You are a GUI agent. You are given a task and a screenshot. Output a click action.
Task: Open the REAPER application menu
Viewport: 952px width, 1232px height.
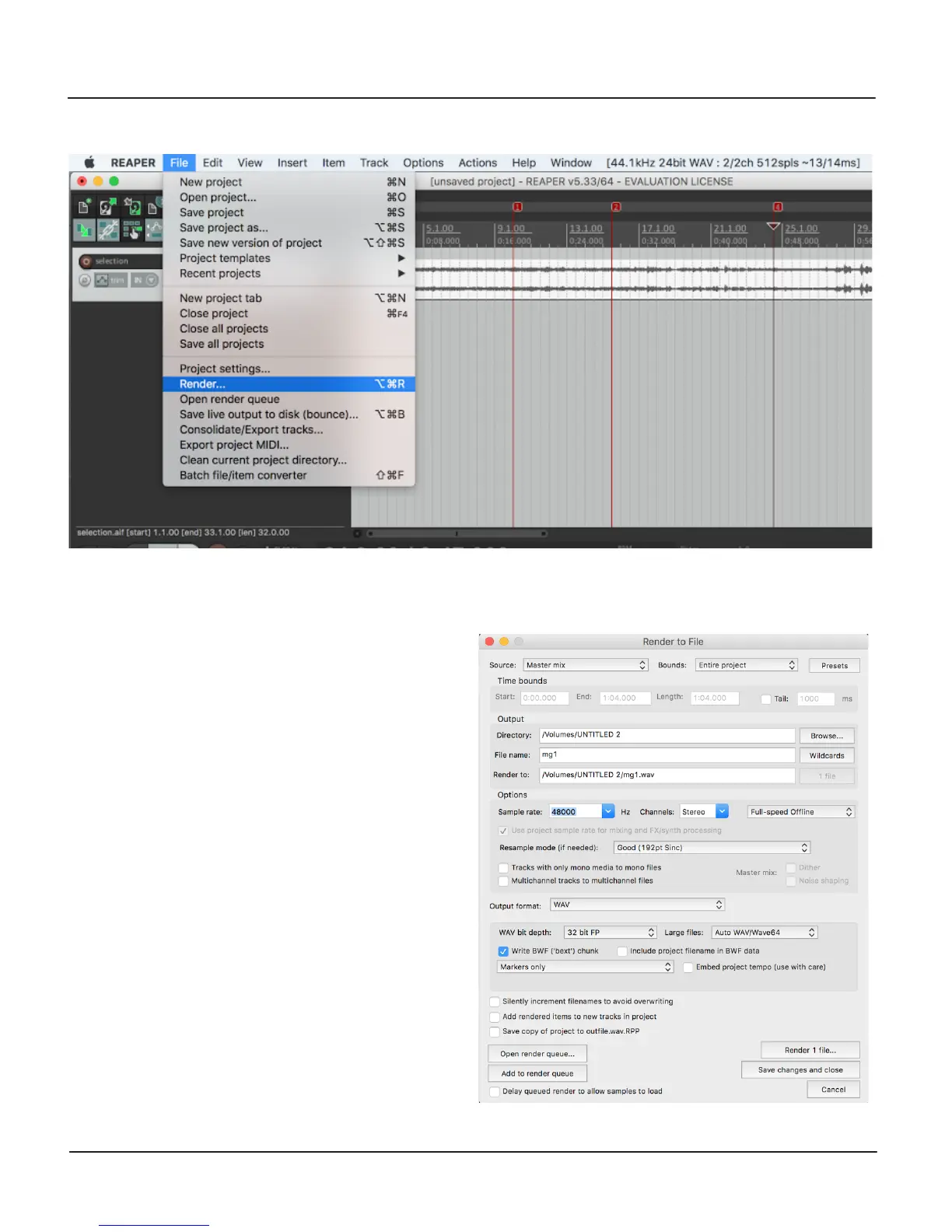tap(133, 163)
